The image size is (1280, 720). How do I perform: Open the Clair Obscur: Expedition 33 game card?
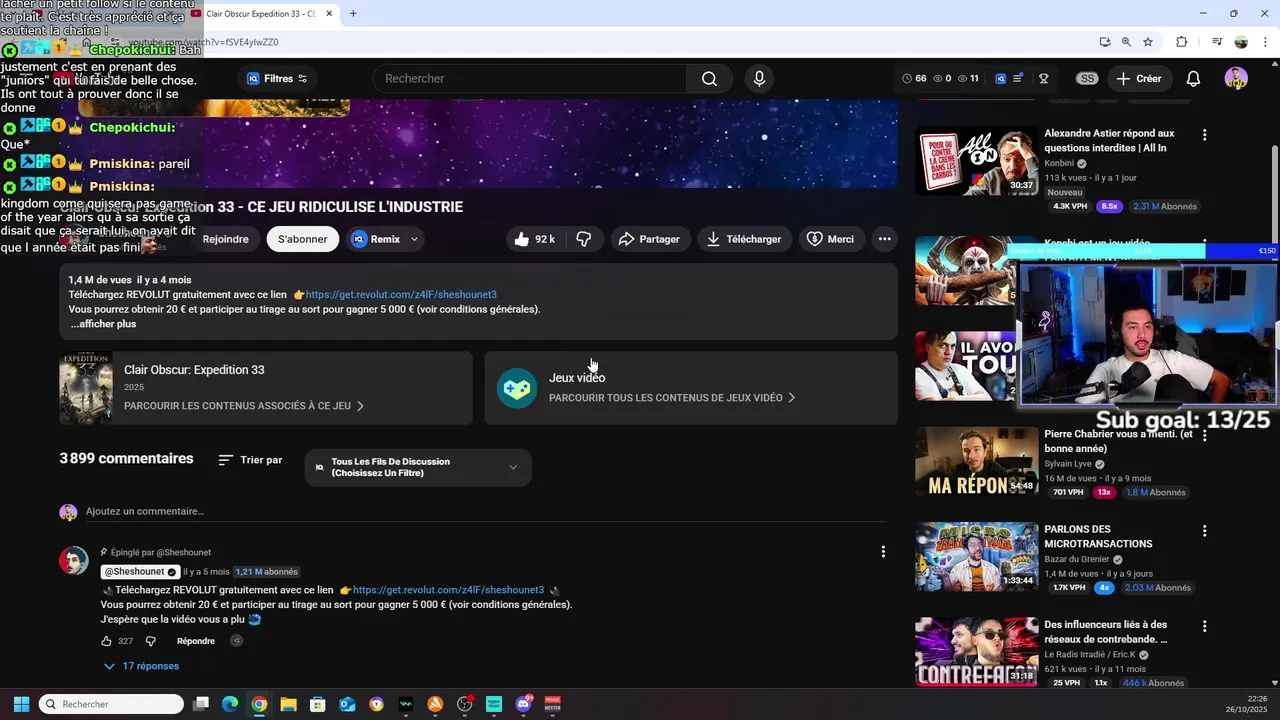coord(265,388)
